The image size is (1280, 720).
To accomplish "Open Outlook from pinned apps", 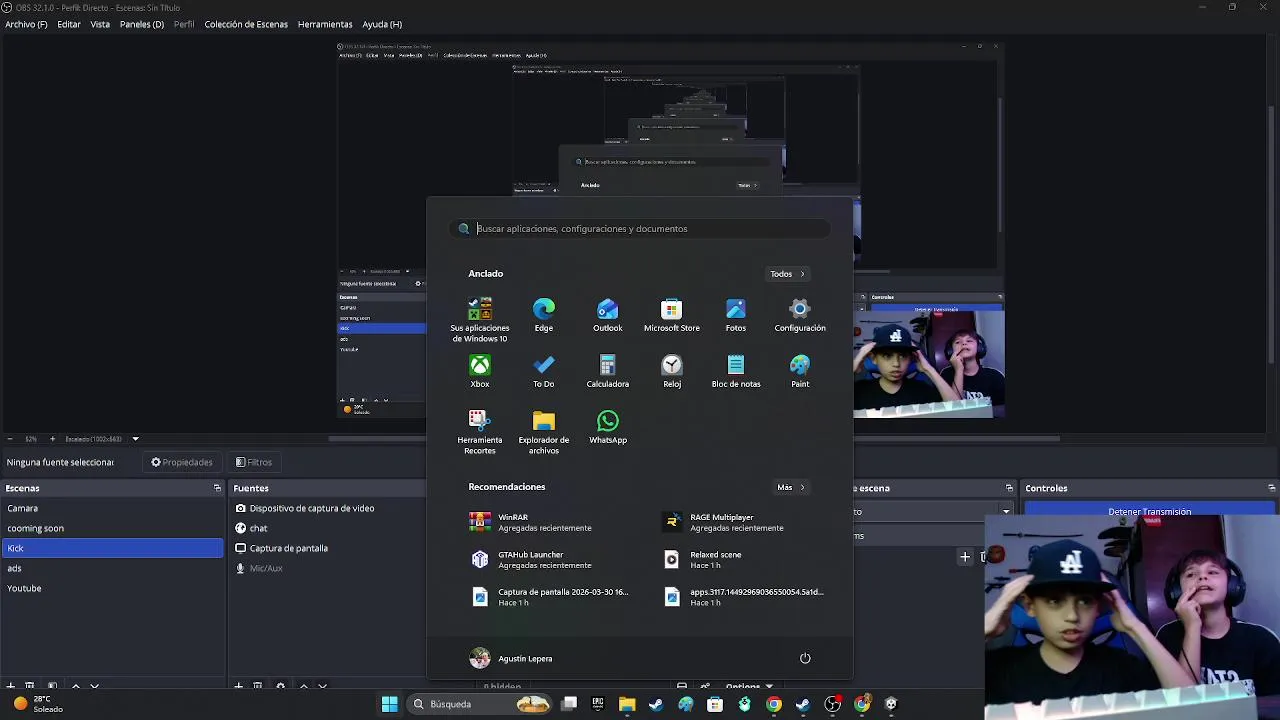I will point(607,315).
